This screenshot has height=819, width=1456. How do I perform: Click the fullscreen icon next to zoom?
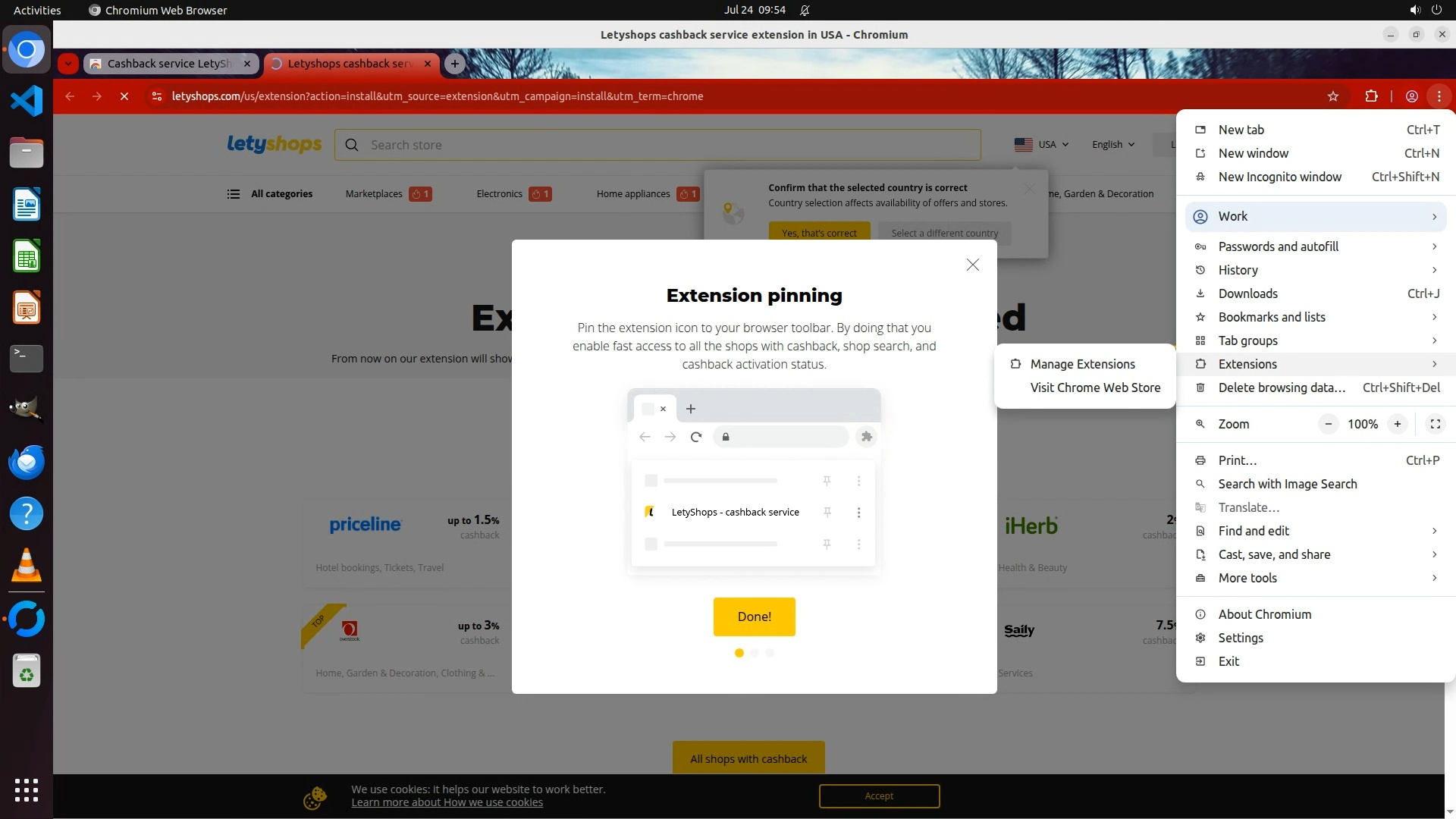tap(1435, 424)
